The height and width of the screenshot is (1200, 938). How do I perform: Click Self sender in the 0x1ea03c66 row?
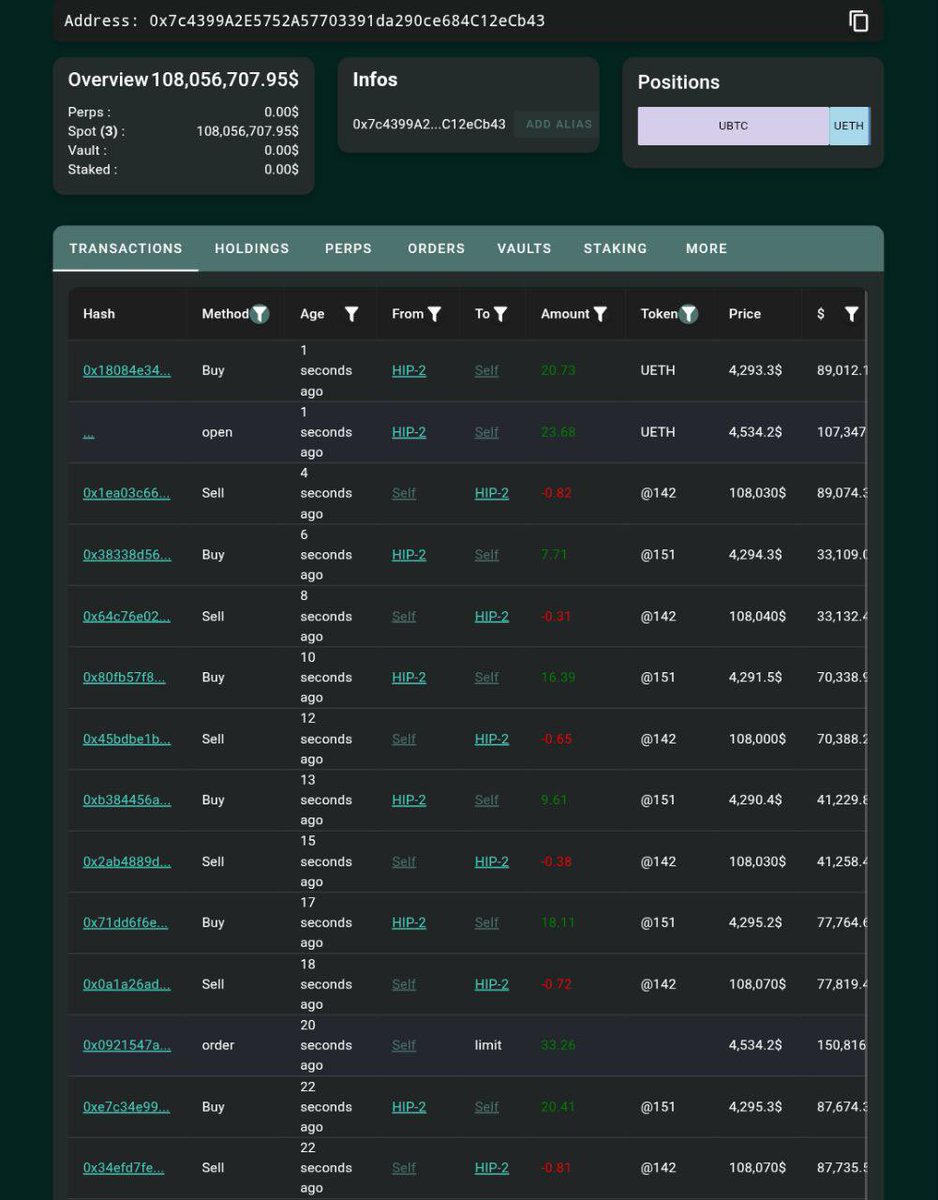pyautogui.click(x=404, y=493)
